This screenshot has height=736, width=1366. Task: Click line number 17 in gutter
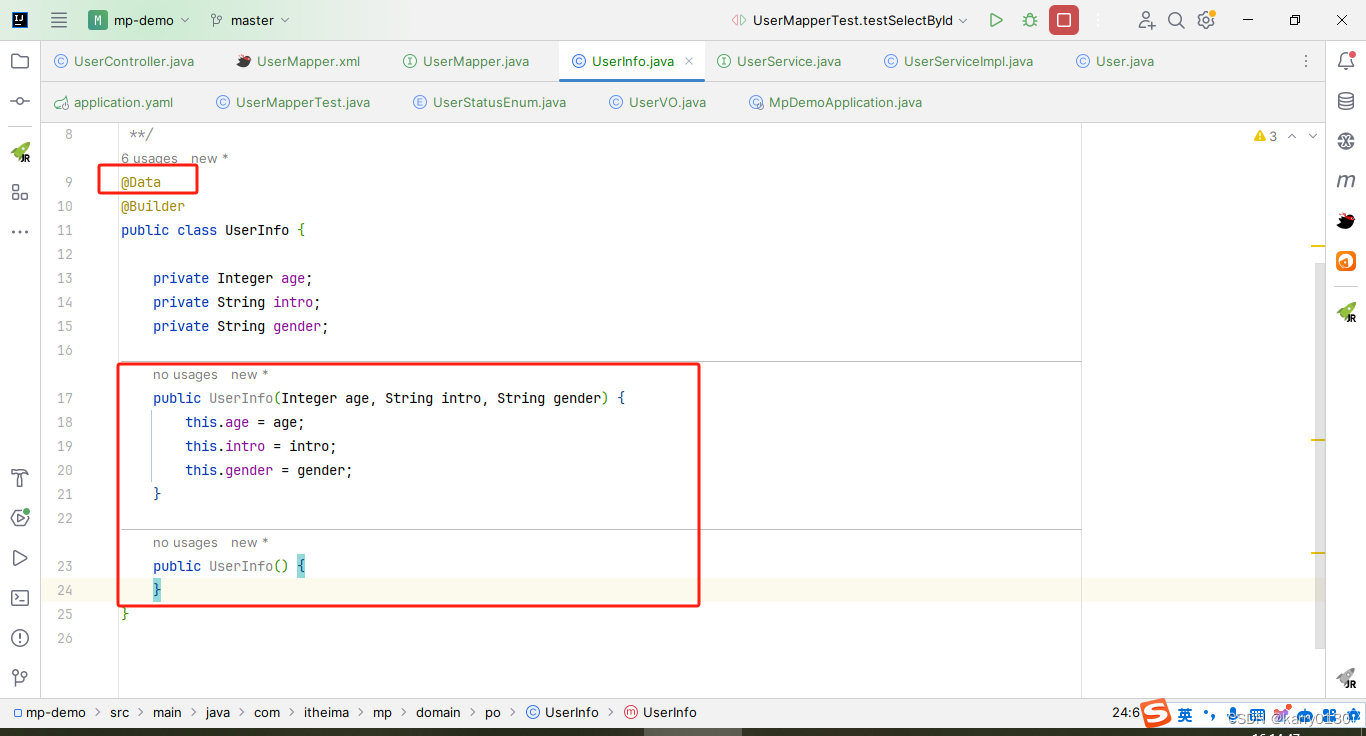click(65, 398)
